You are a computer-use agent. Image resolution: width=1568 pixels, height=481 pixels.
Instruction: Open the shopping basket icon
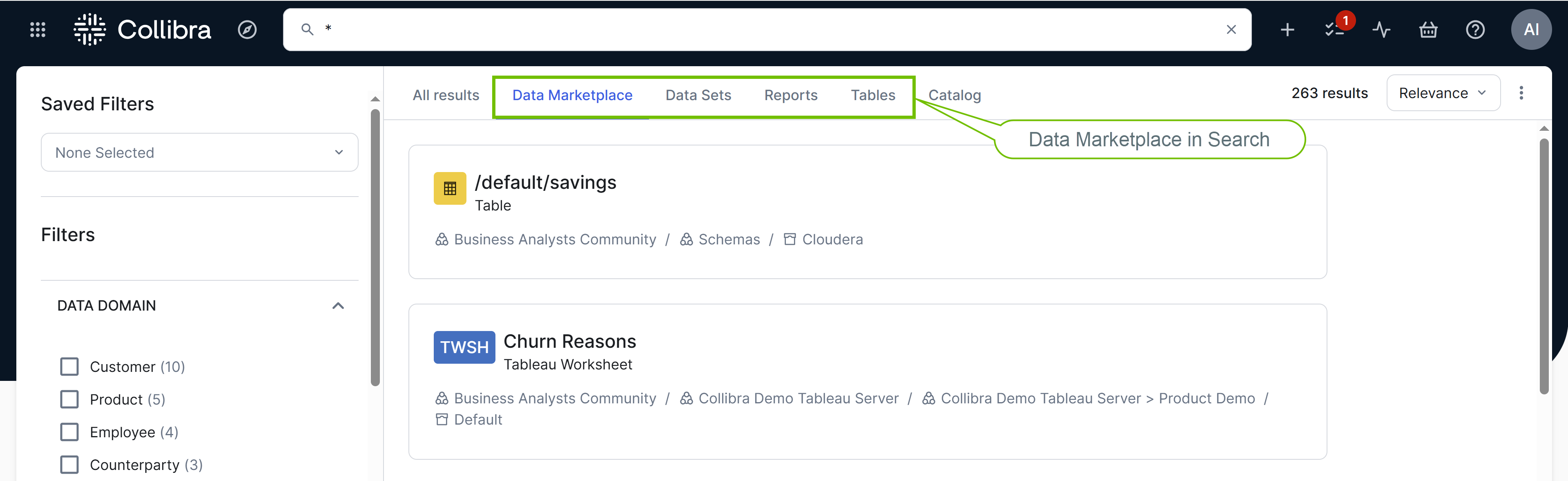[1428, 29]
